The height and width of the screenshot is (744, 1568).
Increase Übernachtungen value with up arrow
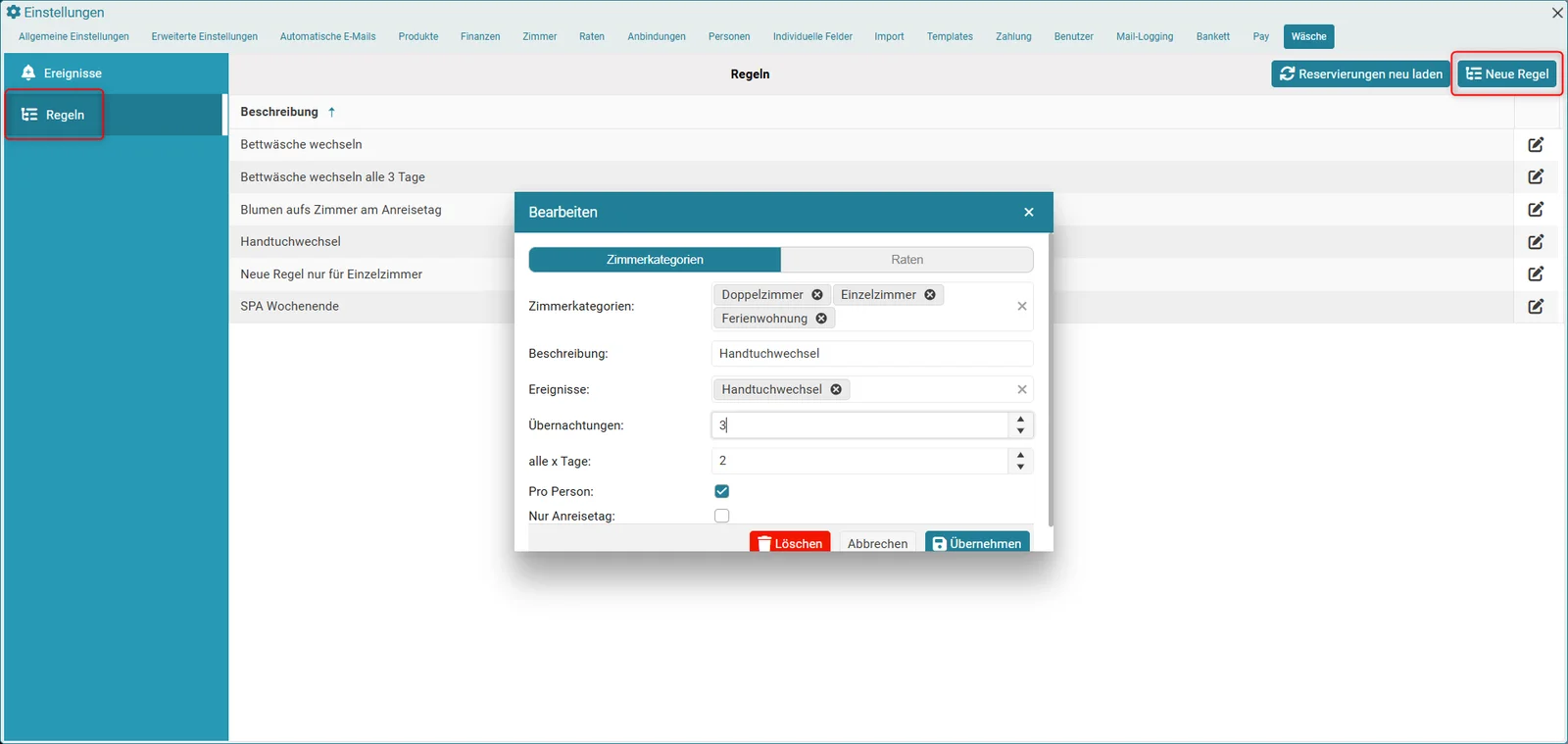coord(1021,420)
